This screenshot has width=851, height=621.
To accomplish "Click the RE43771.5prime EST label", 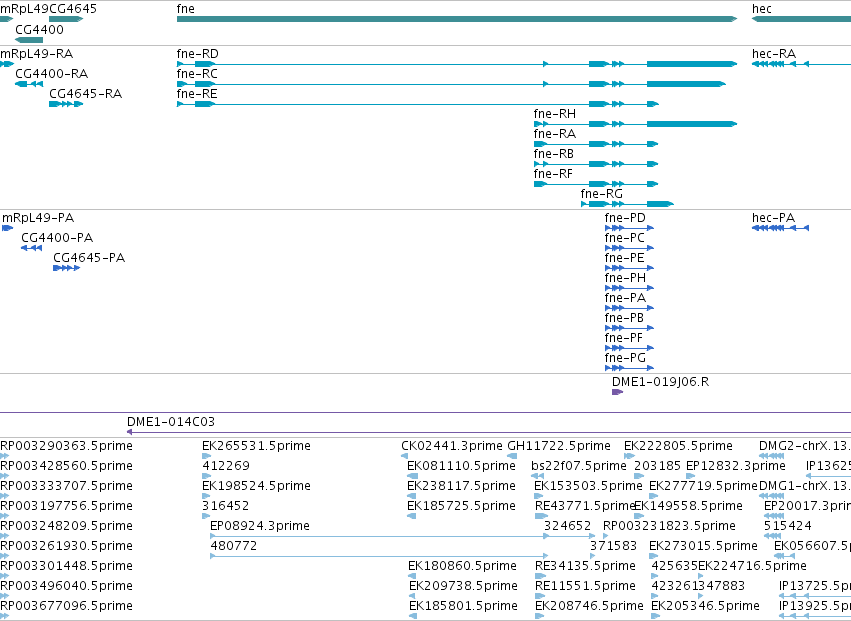I will point(585,506).
